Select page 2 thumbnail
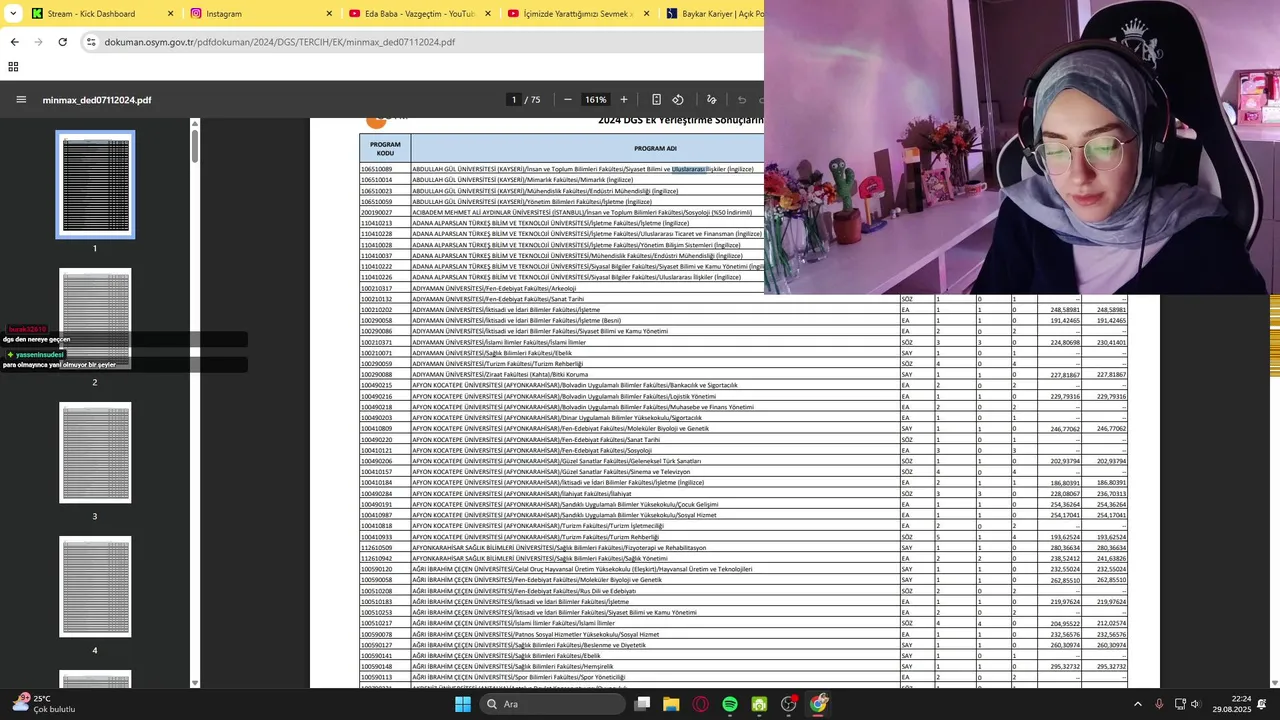This screenshot has height=720, width=1280. (95, 319)
